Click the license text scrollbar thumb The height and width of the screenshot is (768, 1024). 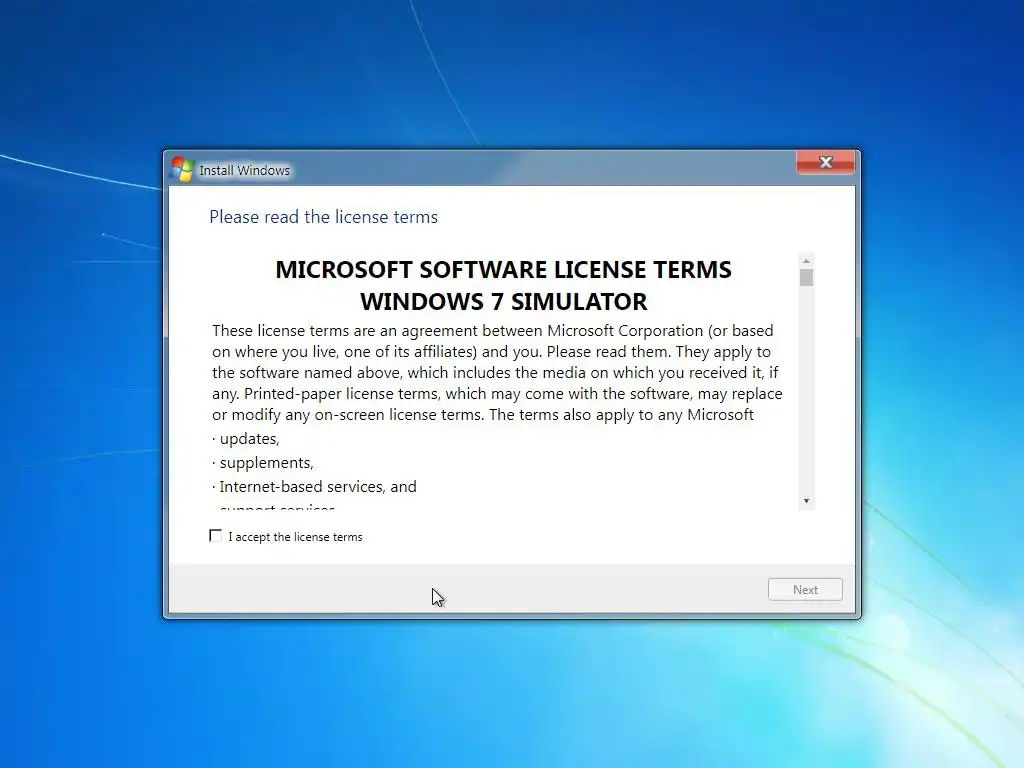click(x=807, y=278)
